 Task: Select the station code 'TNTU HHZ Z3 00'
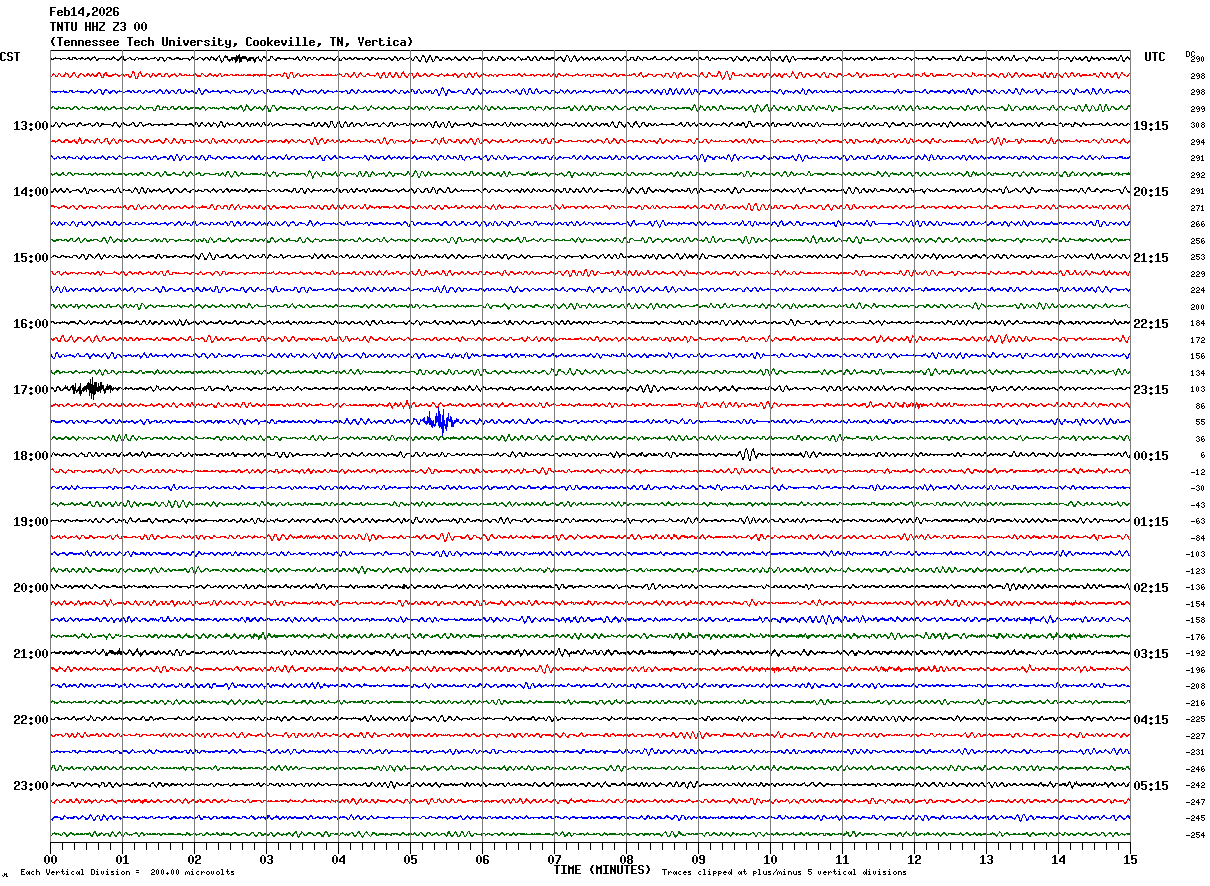(98, 27)
